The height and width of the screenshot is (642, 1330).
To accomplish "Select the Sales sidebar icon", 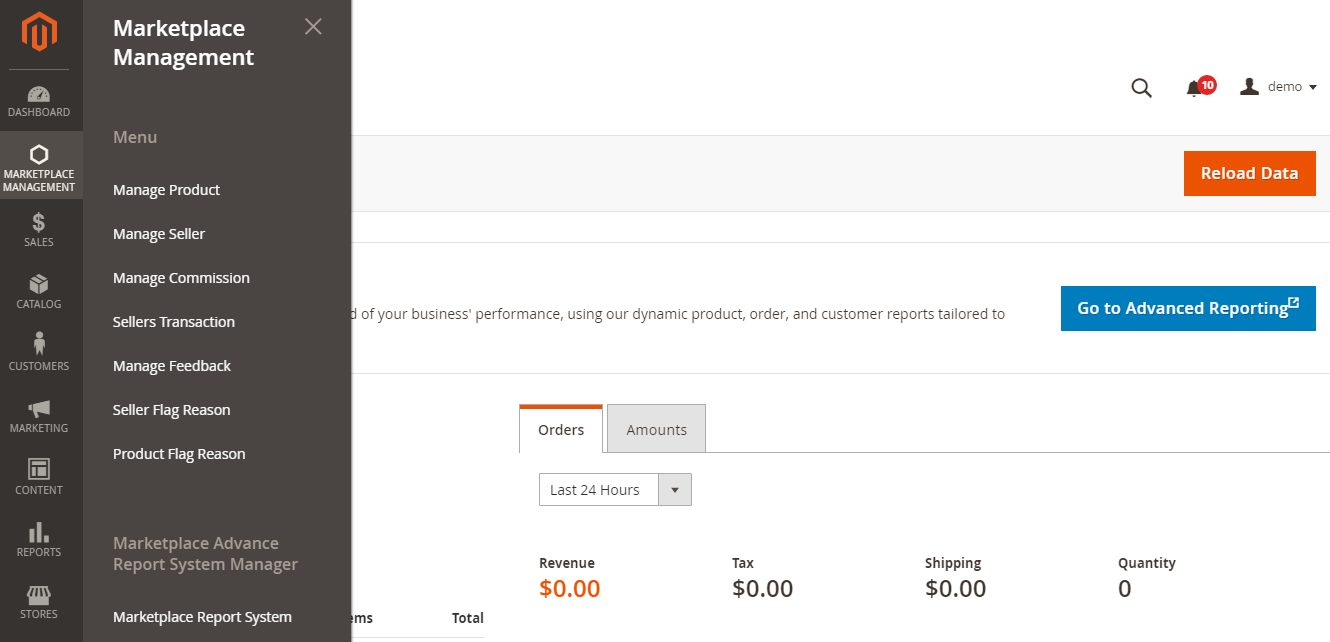I will [x=40, y=230].
